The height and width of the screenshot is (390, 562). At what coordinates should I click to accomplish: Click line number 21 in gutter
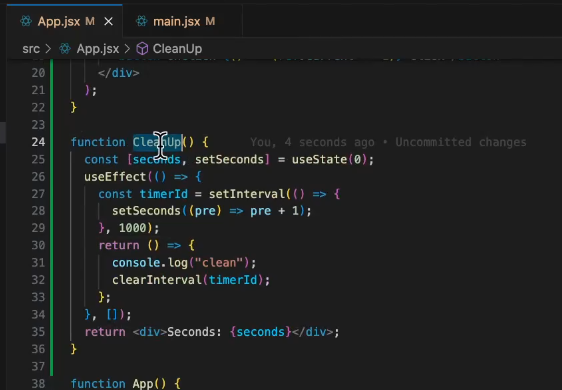click(38, 90)
